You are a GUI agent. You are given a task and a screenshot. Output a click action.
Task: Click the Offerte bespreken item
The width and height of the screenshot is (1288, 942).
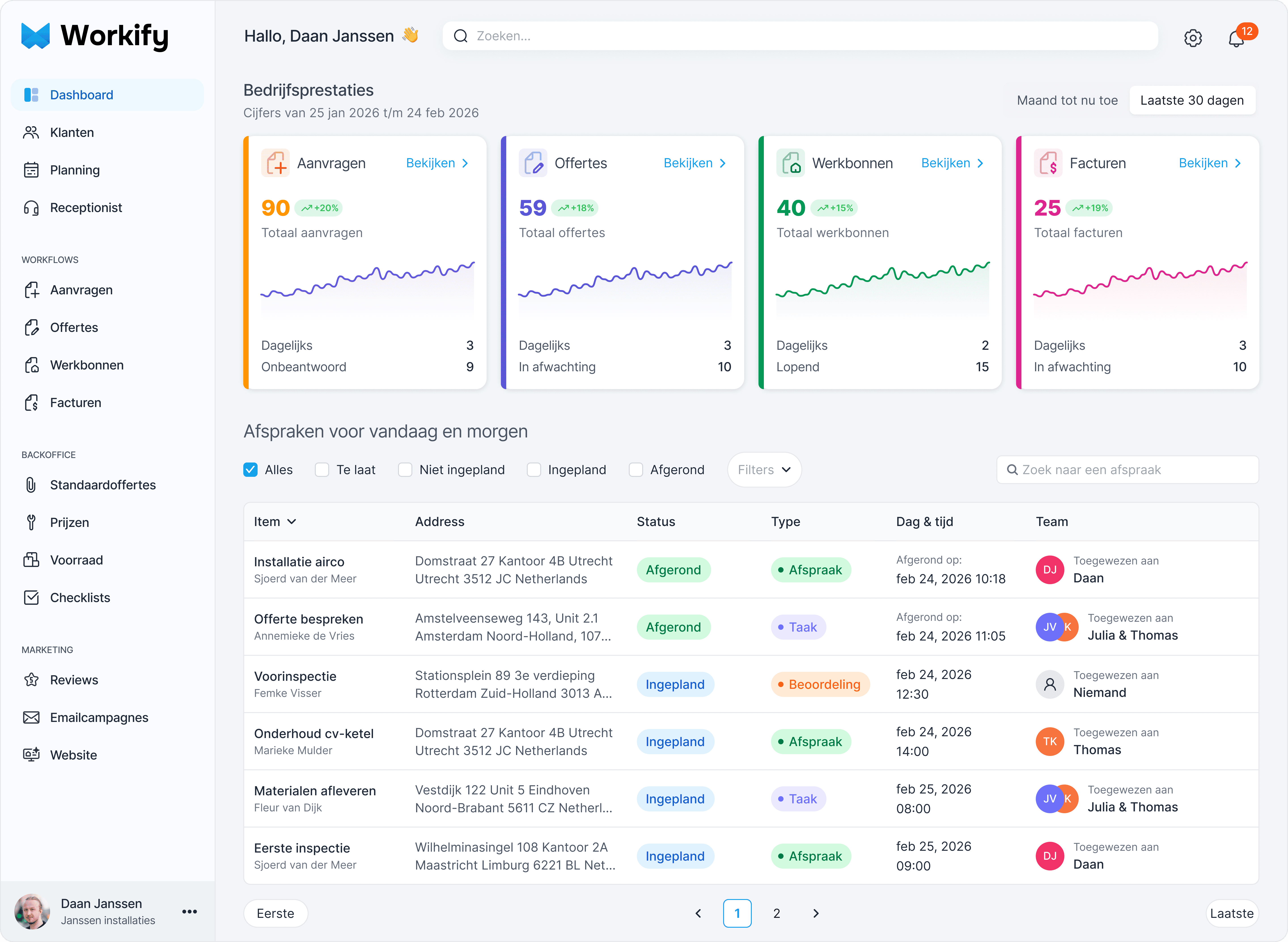click(x=308, y=619)
